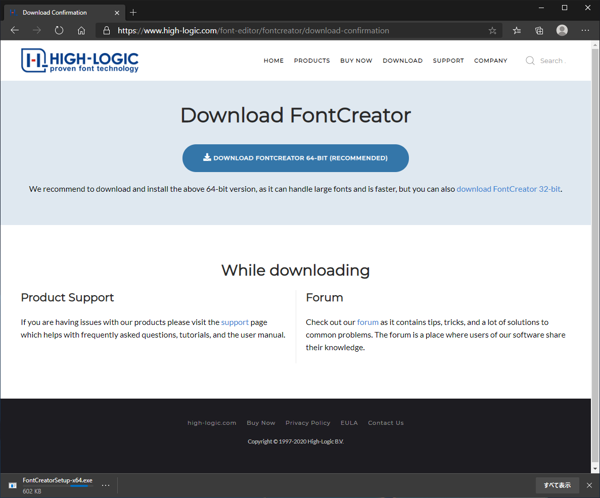
Task: Open the PRODUCTS menu item
Action: coord(312,60)
